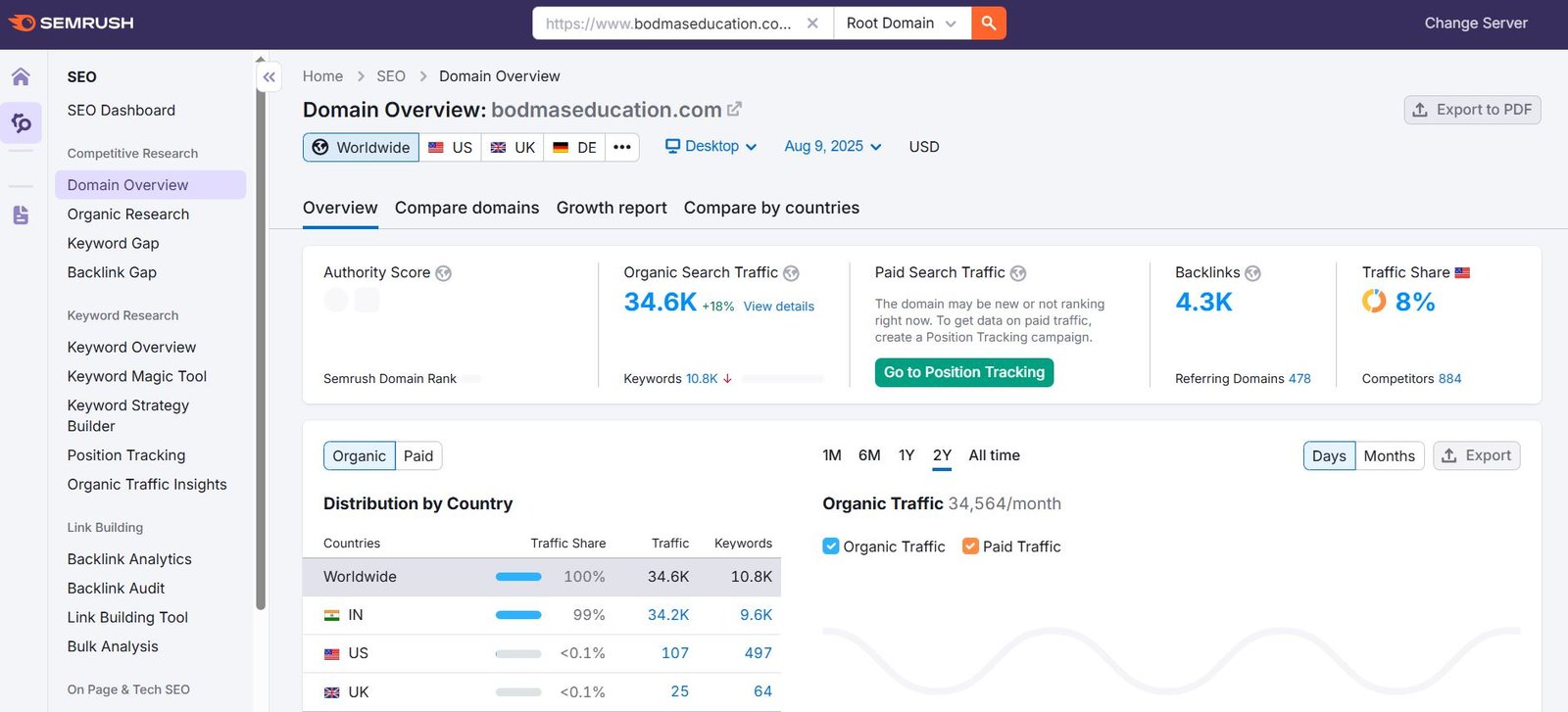The height and width of the screenshot is (712, 1568).
Task: Clear the domain search field
Action: click(x=812, y=24)
